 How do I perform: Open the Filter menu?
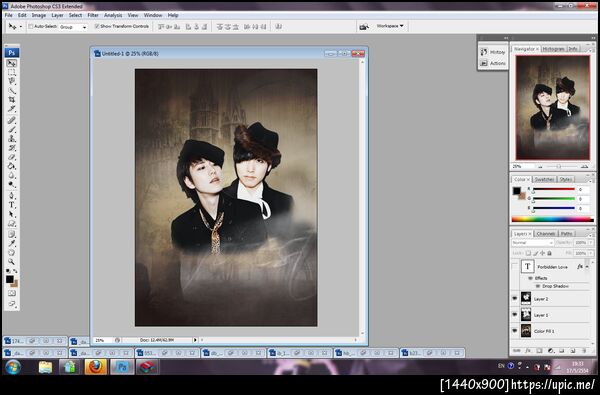93,15
